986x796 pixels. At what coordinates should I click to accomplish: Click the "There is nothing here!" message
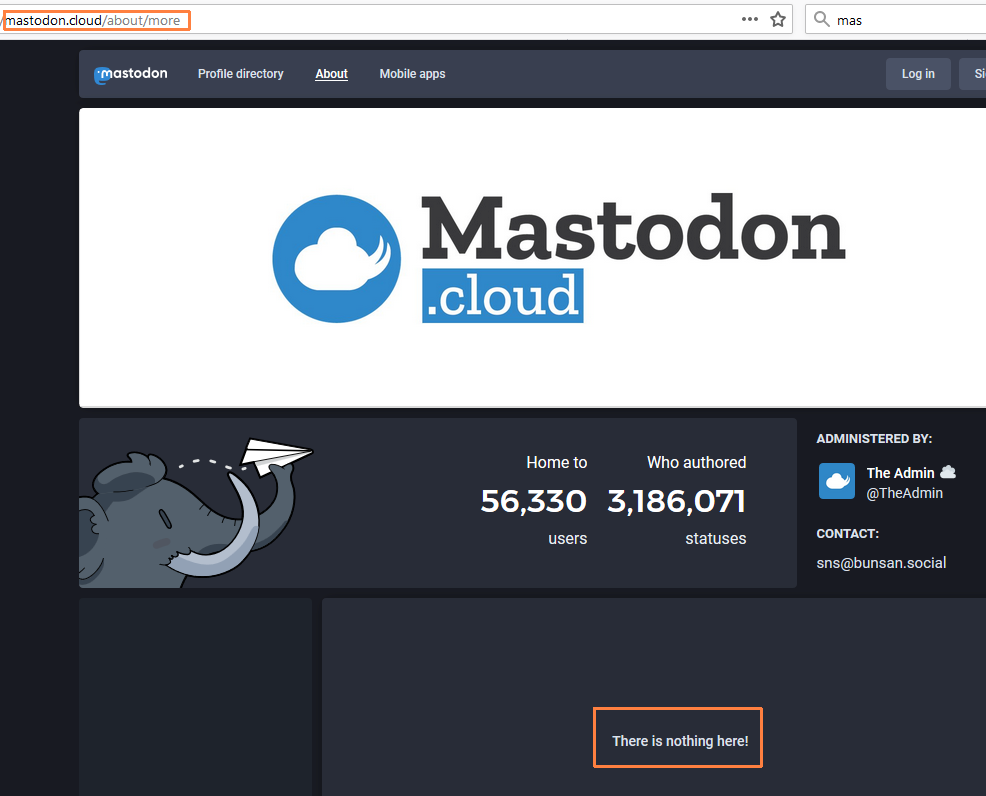click(680, 741)
